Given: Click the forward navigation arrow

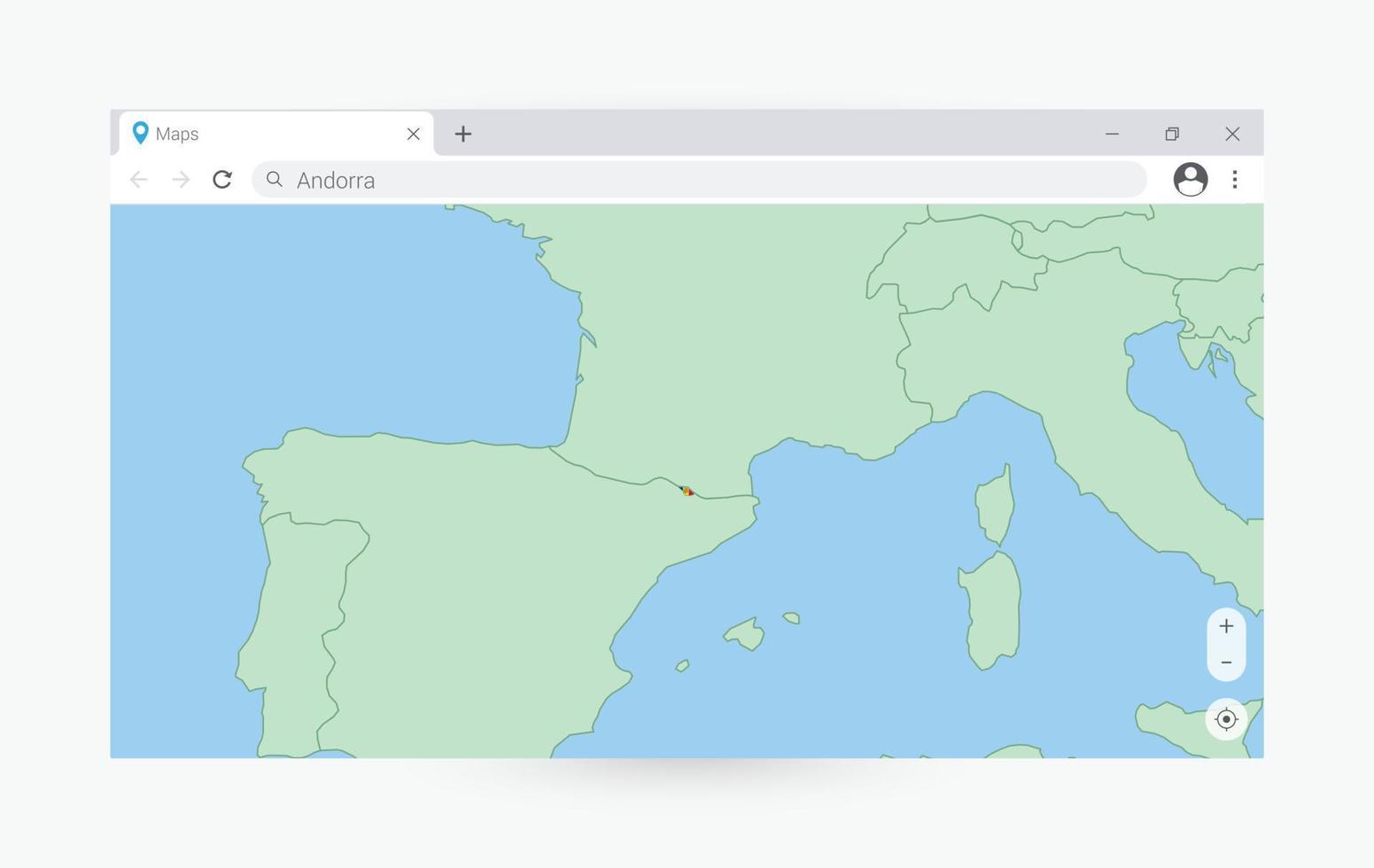Looking at the screenshot, I should coord(181,180).
